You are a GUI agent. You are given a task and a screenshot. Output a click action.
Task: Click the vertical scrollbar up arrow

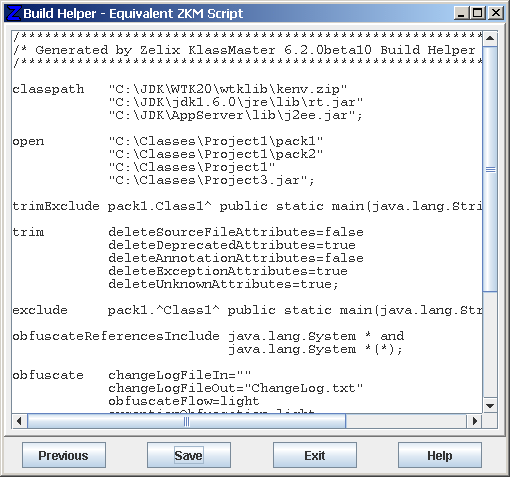coord(490,39)
